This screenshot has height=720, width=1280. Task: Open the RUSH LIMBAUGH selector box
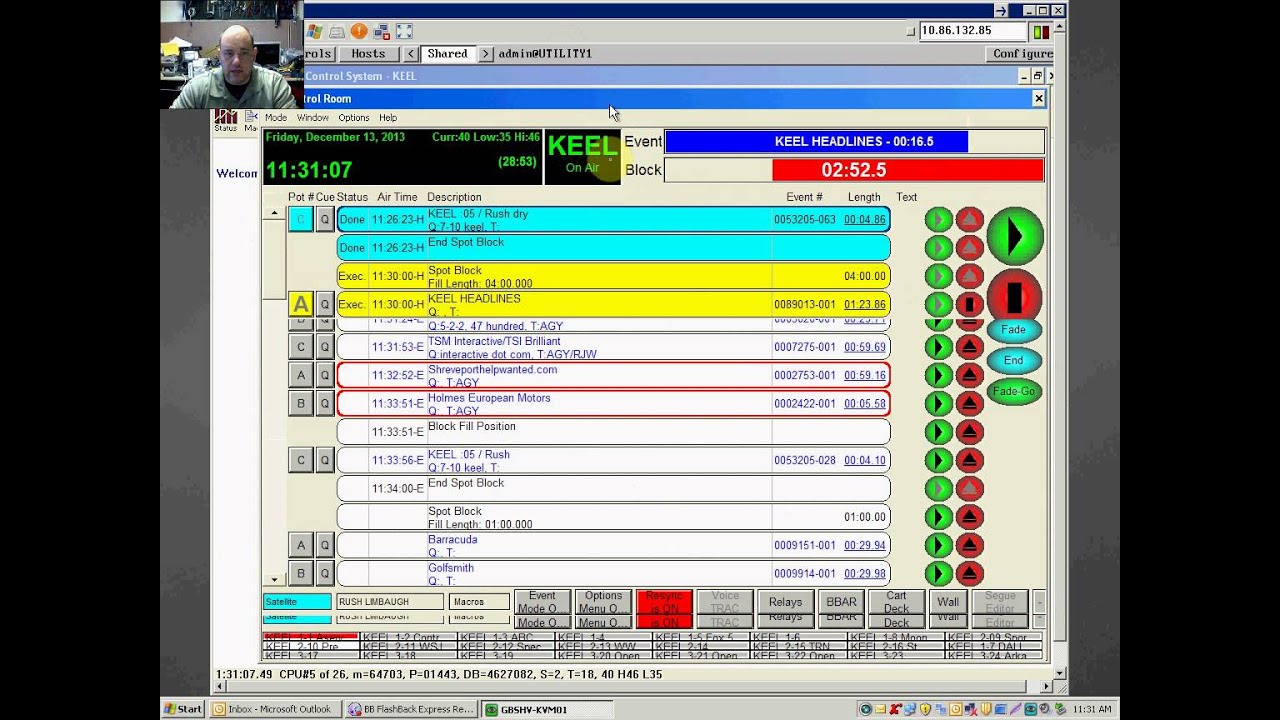pos(390,602)
